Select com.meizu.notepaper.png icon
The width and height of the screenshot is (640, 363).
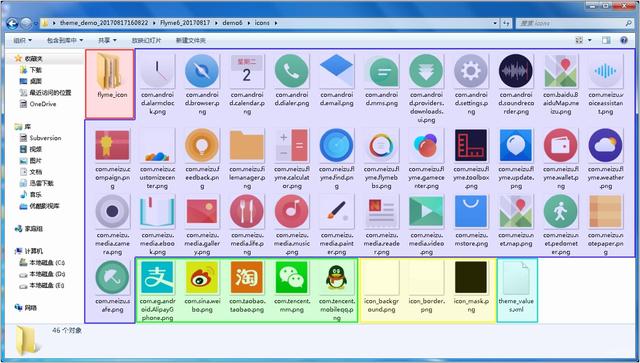[x=606, y=212]
